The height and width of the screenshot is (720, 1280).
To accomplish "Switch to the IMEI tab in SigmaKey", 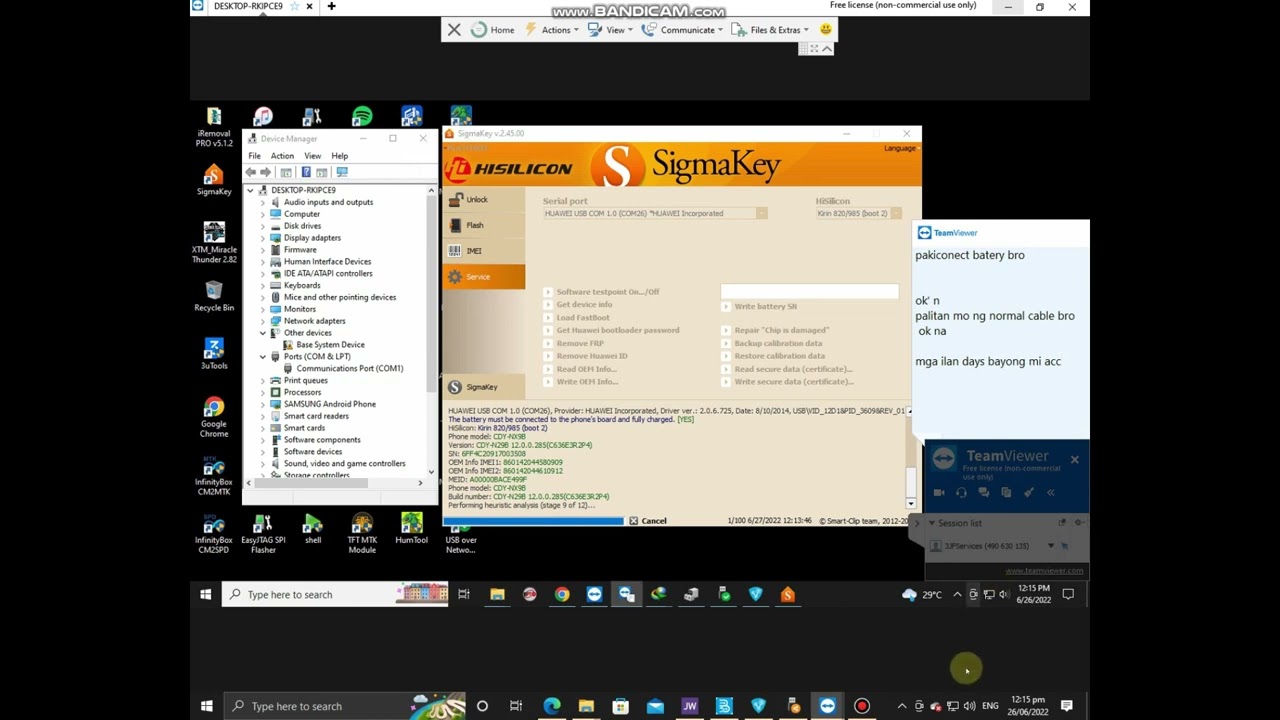I will pyautogui.click(x=484, y=251).
